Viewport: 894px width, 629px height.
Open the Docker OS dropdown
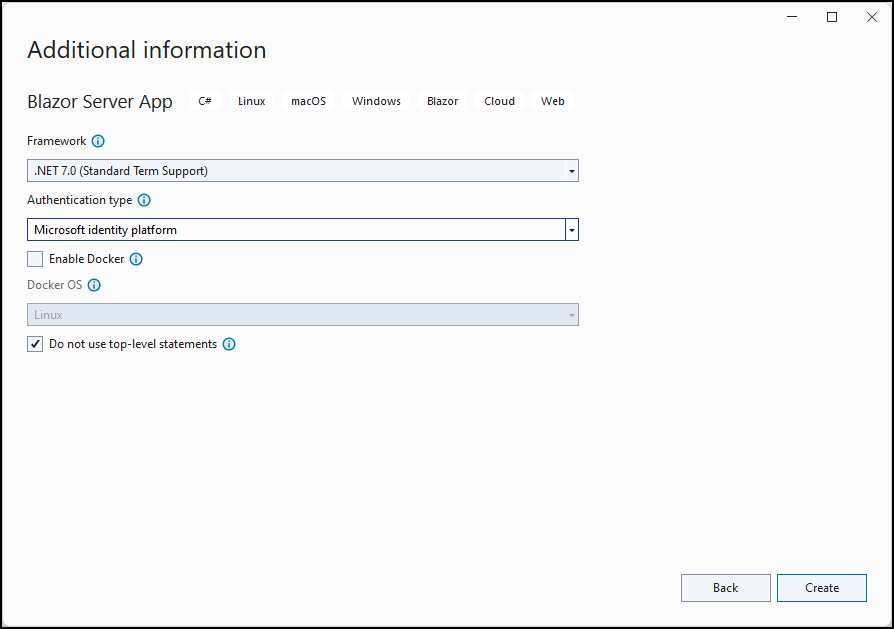[570, 314]
